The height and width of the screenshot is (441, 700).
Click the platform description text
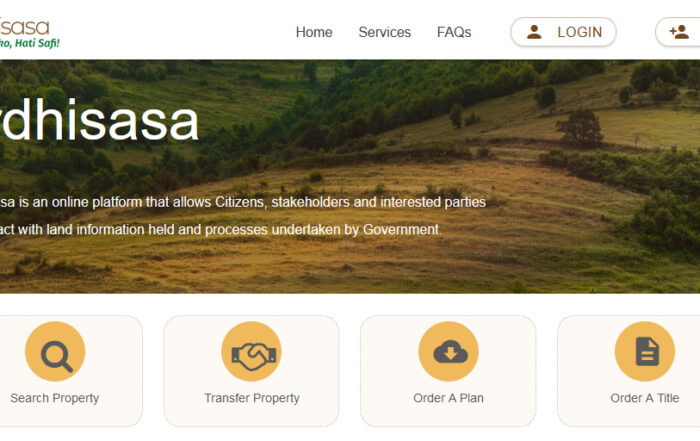click(x=242, y=216)
